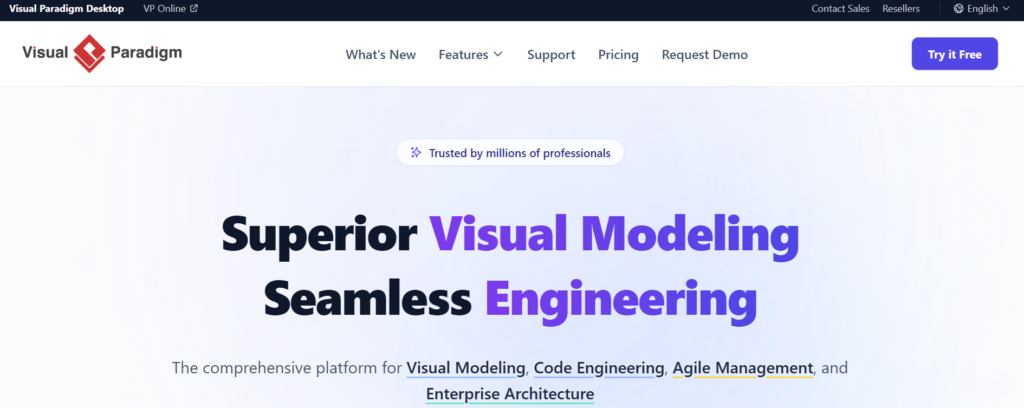This screenshot has width=1024, height=408.
Task: Follow the Code Engineering underlined link
Action: click(599, 368)
